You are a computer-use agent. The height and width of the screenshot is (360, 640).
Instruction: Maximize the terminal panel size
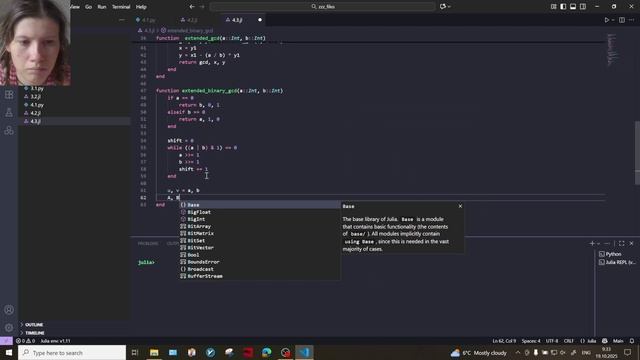(621, 243)
